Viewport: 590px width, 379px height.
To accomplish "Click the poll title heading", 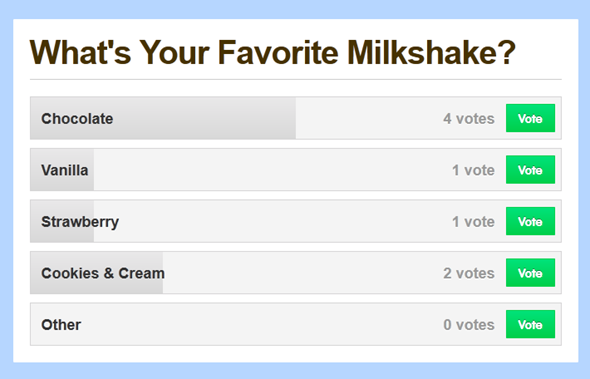I will 273,53.
